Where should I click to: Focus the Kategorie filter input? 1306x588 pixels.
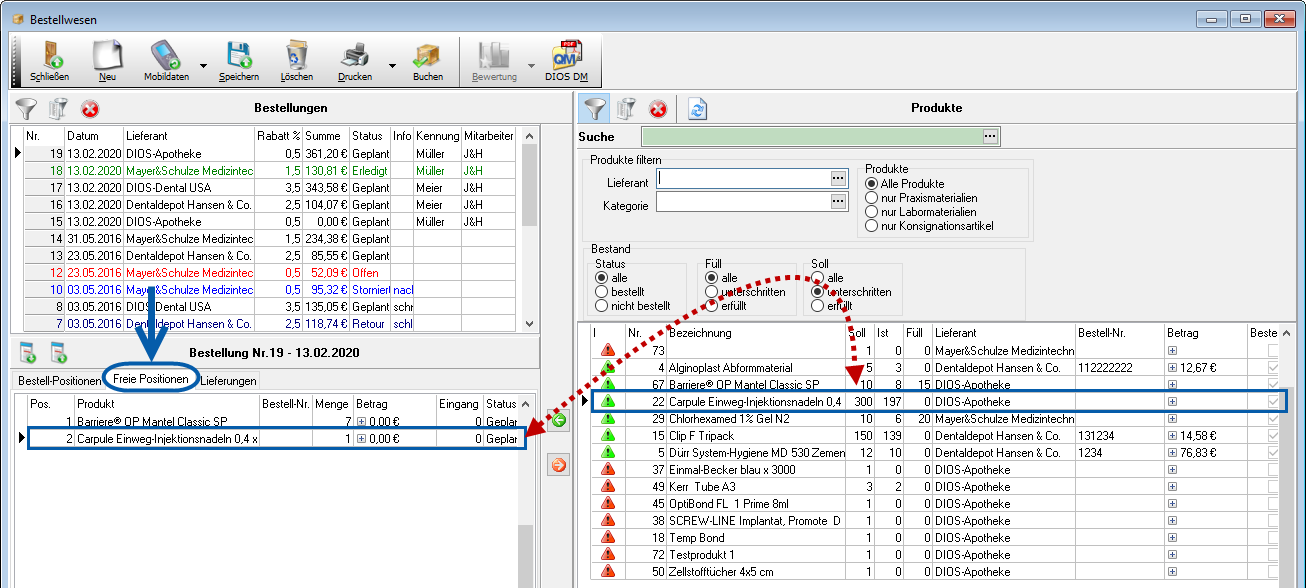[x=743, y=202]
